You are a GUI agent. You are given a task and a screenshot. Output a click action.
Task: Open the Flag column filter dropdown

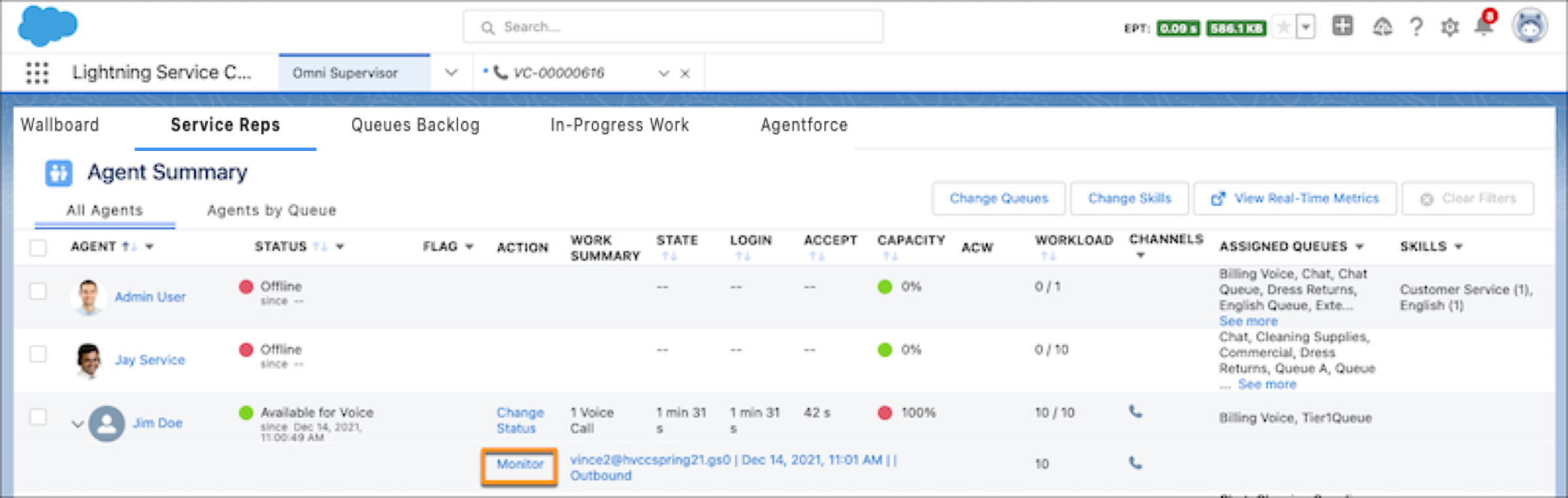coord(469,247)
